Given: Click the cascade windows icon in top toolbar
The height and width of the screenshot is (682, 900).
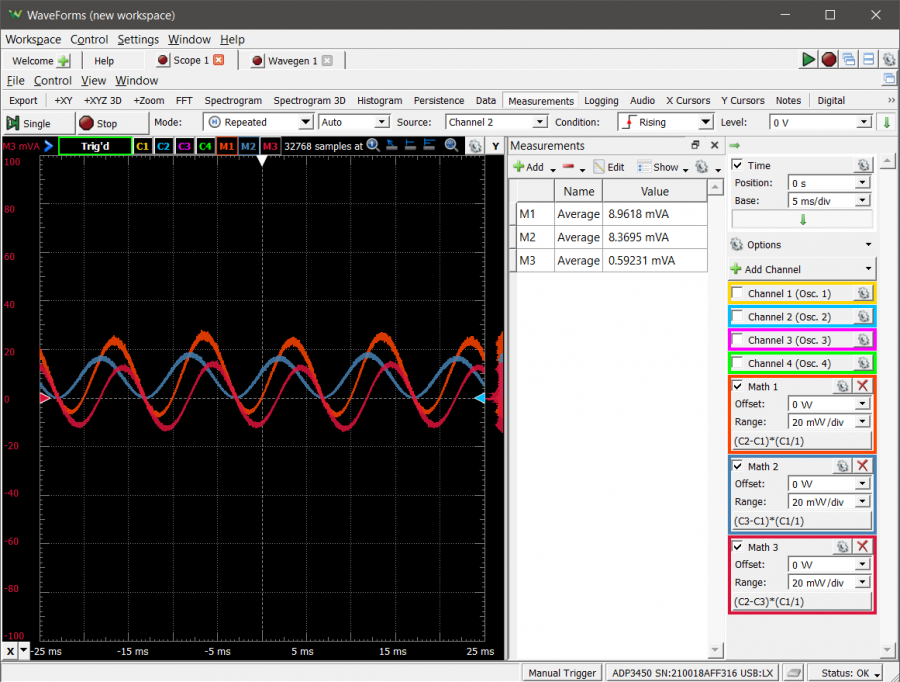Looking at the screenshot, I should pos(849,59).
